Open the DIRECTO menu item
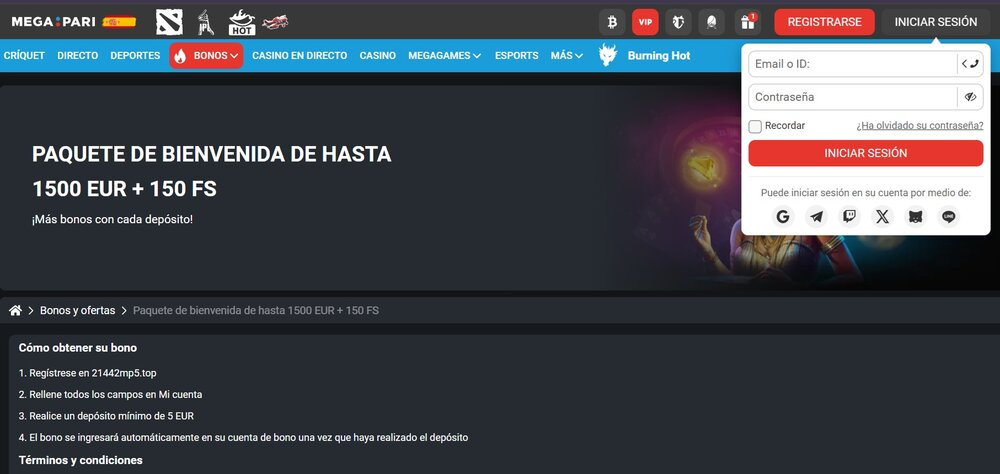 click(x=78, y=56)
